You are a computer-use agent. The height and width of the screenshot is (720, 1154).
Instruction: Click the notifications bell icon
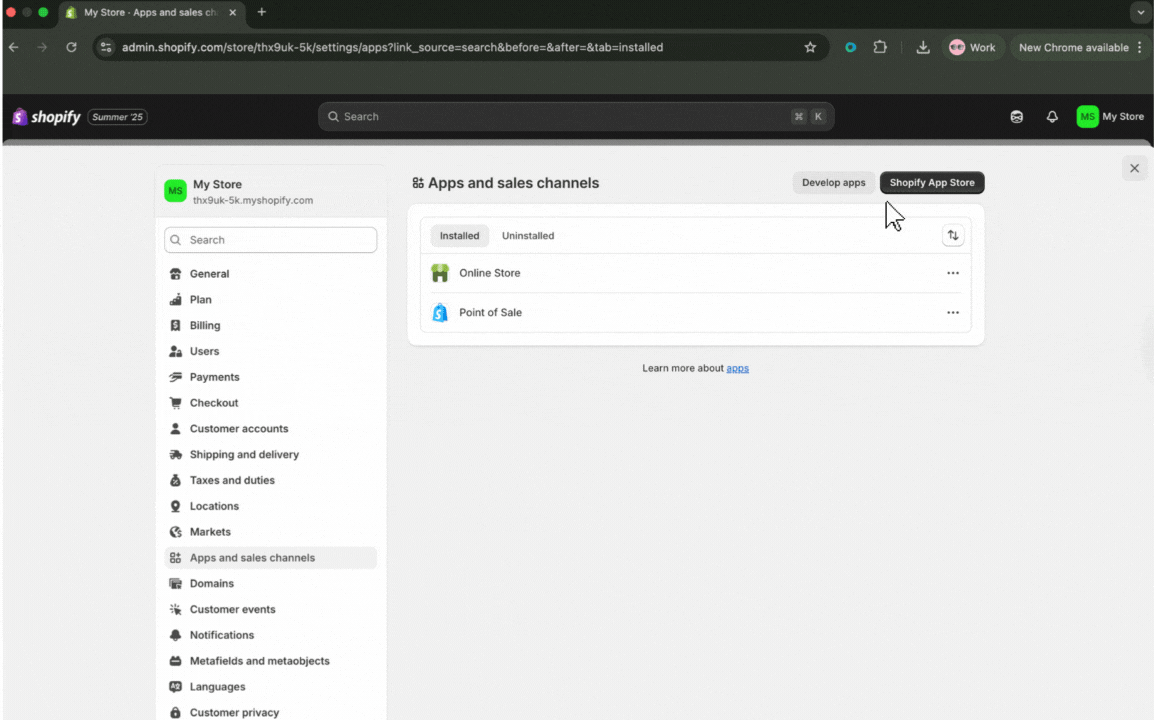coord(1052,116)
